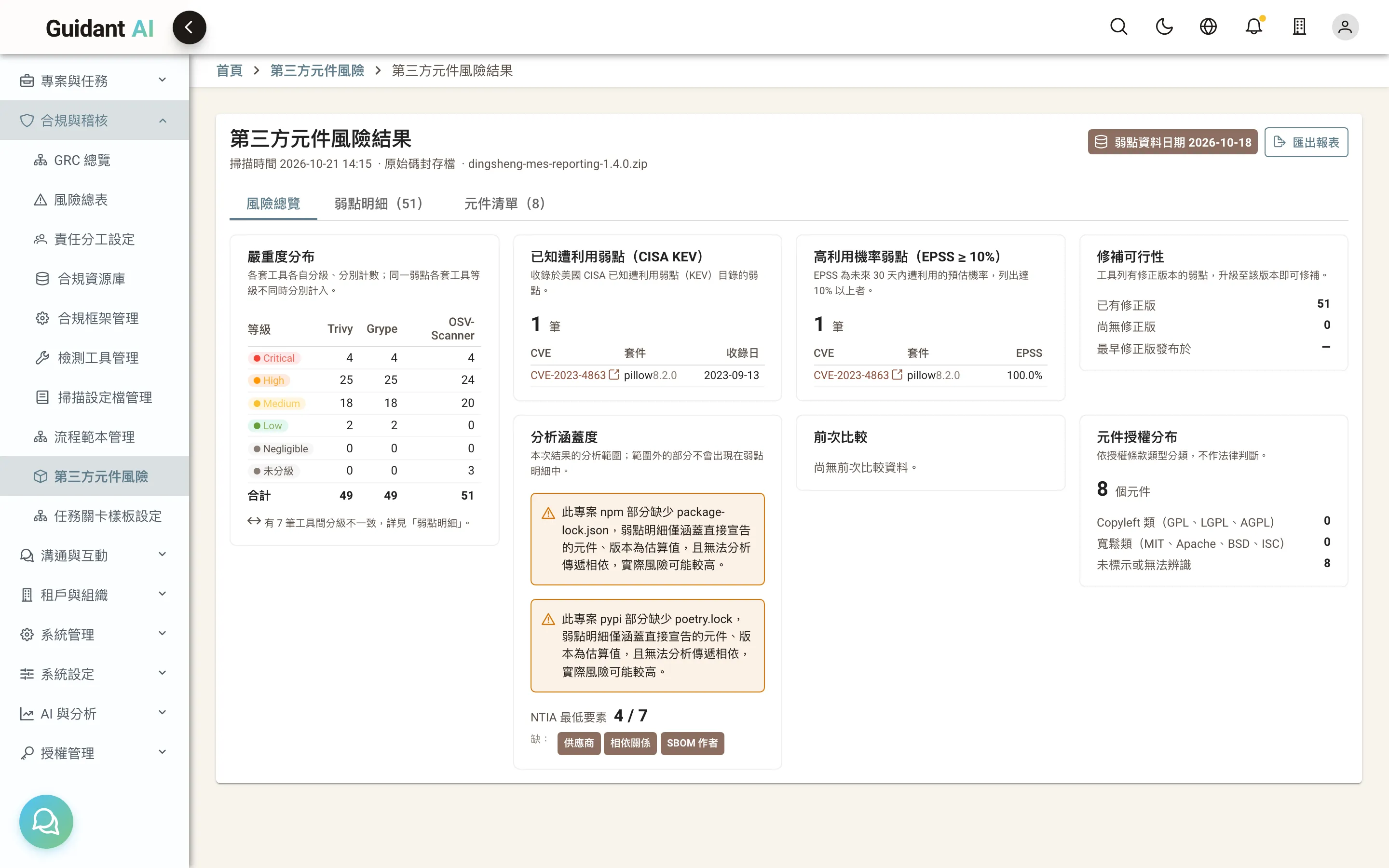
Task: Open the chat support bubble
Action: coord(46,821)
